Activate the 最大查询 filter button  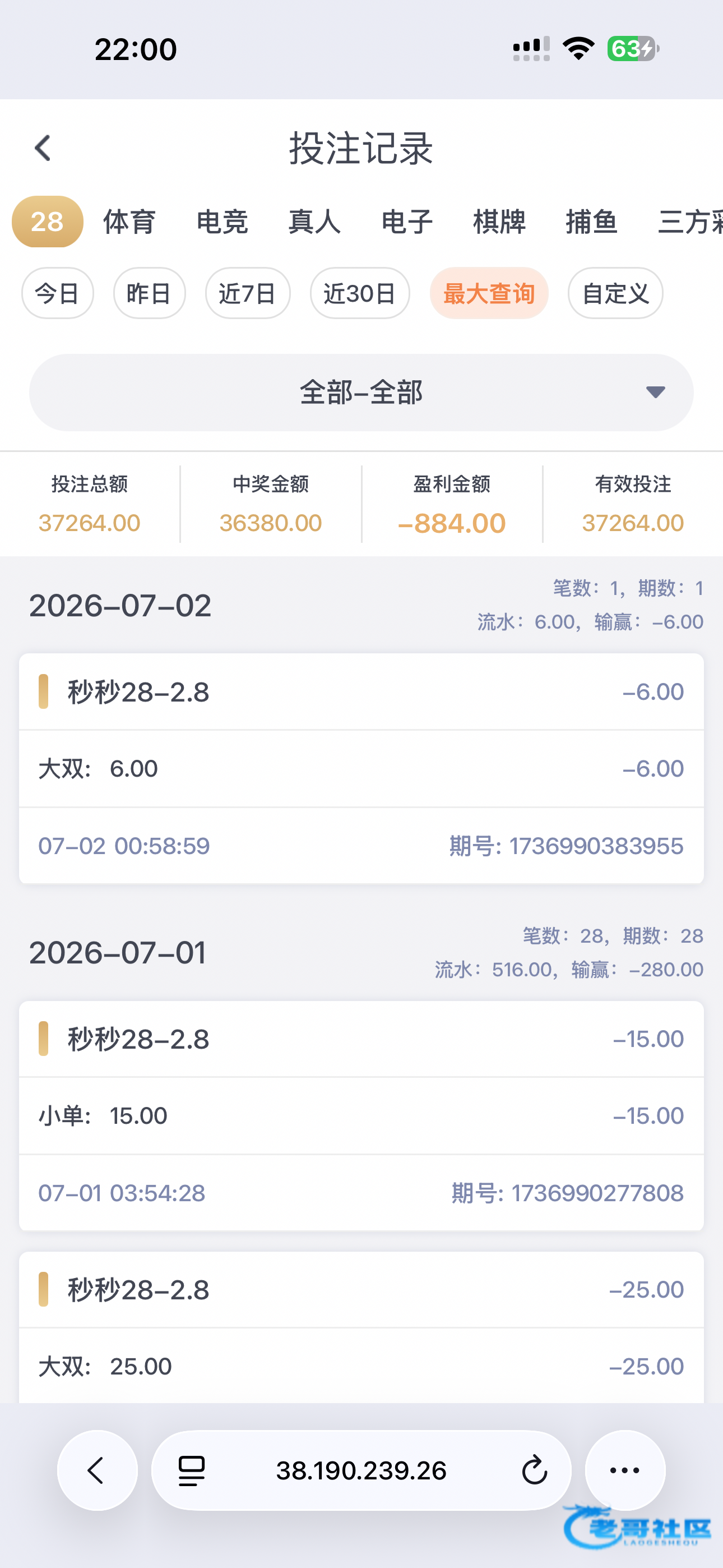(489, 293)
